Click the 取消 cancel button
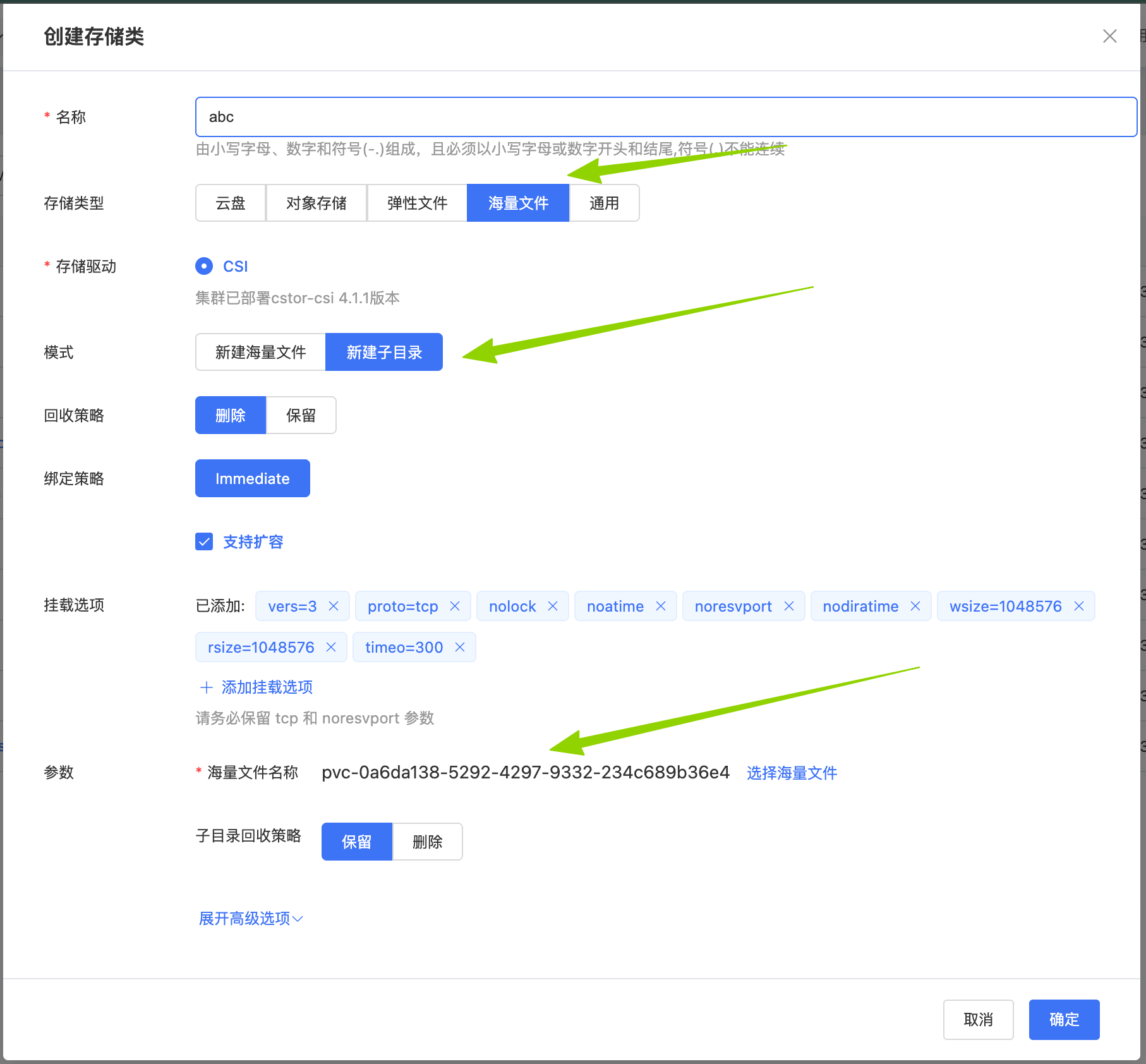The width and height of the screenshot is (1146, 1064). click(978, 1020)
